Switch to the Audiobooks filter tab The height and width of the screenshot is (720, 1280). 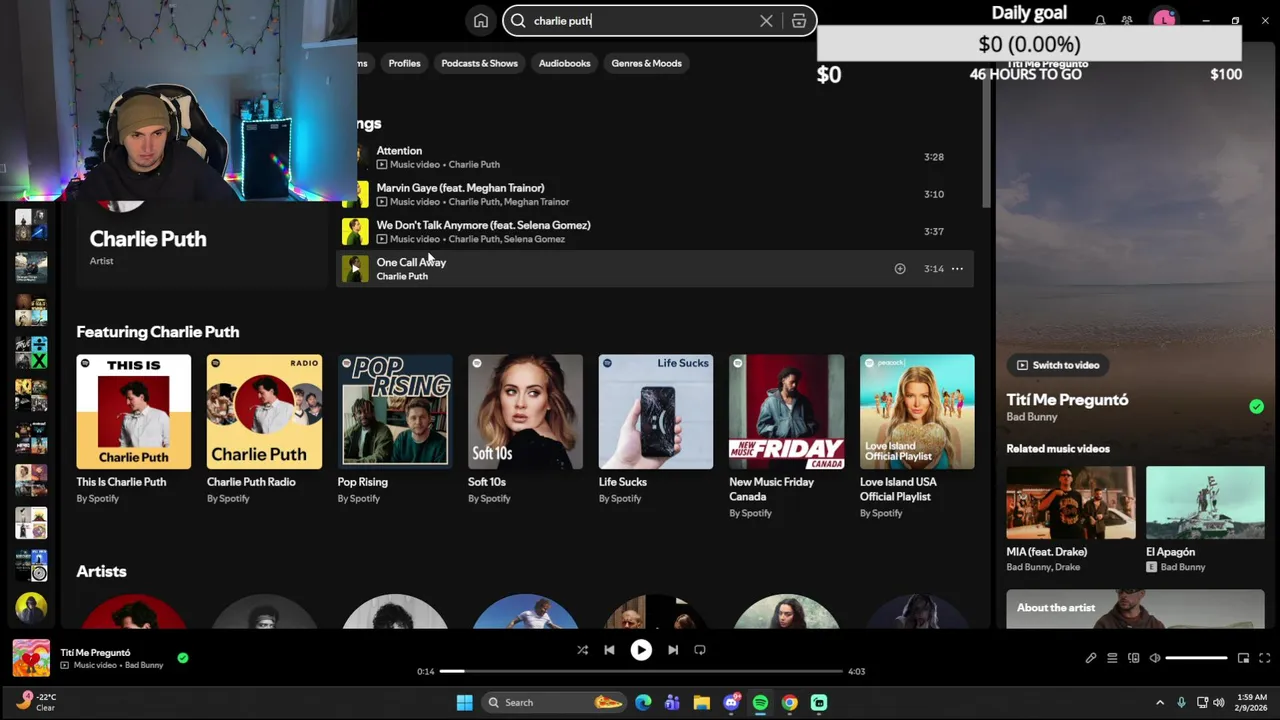(564, 63)
